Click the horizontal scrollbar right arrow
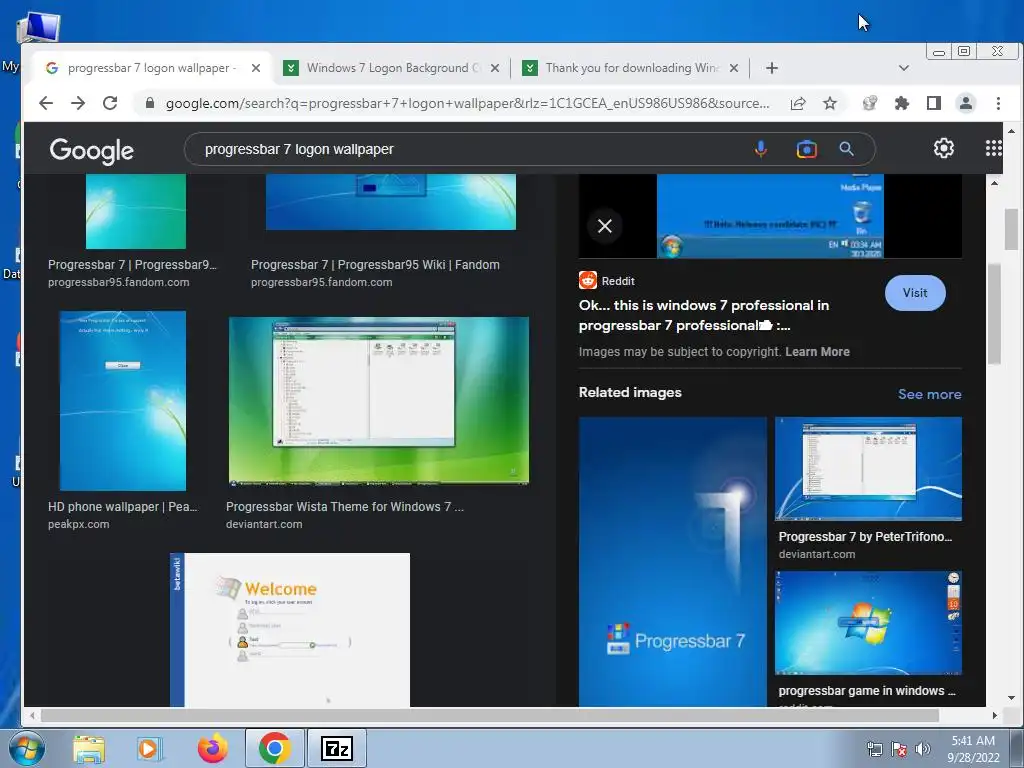The height and width of the screenshot is (768, 1024). point(994,715)
